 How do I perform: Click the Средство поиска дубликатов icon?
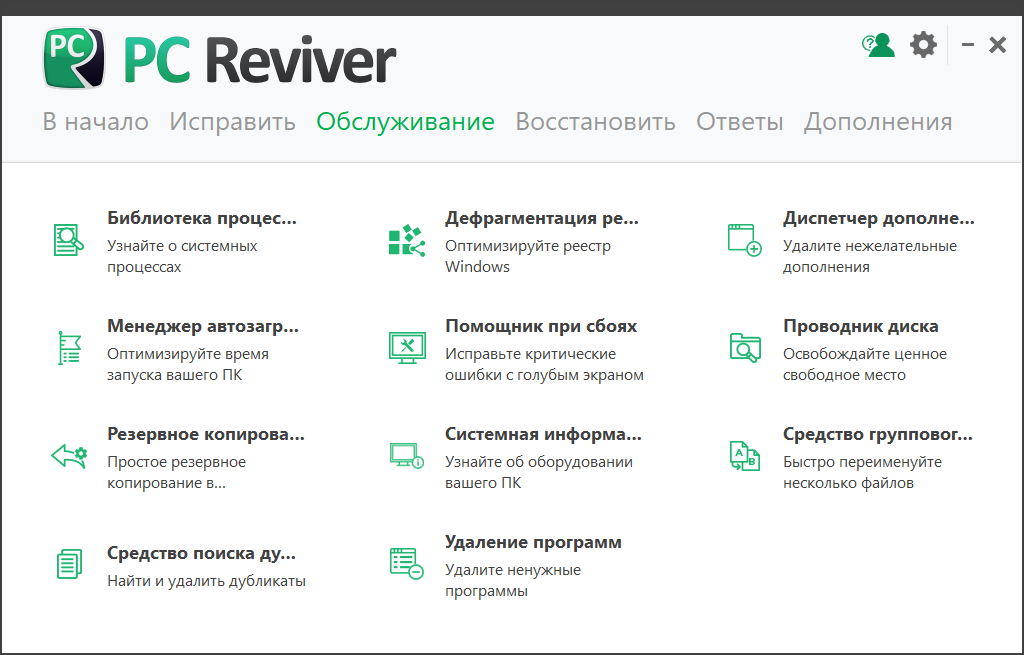pyautogui.click(x=68, y=564)
